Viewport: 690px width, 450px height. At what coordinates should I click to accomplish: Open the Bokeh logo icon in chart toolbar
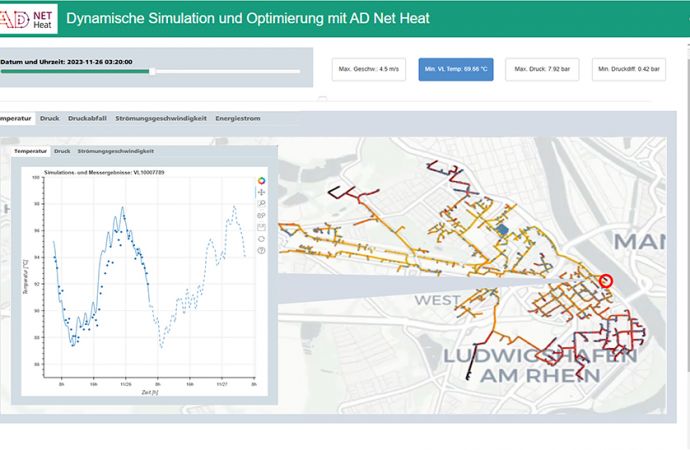[x=261, y=180]
